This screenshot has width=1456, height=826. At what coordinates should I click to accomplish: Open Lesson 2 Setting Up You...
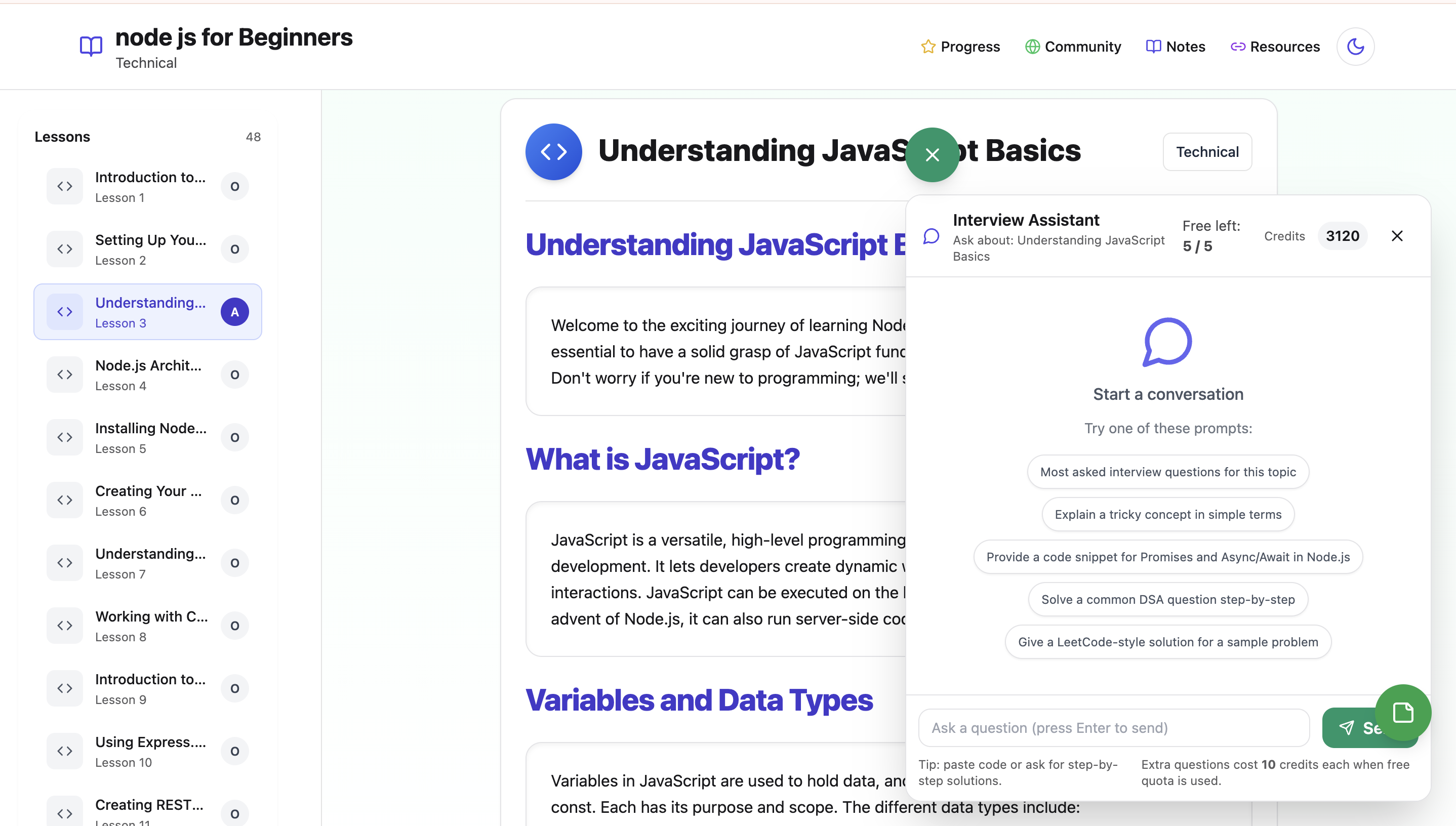tap(147, 249)
